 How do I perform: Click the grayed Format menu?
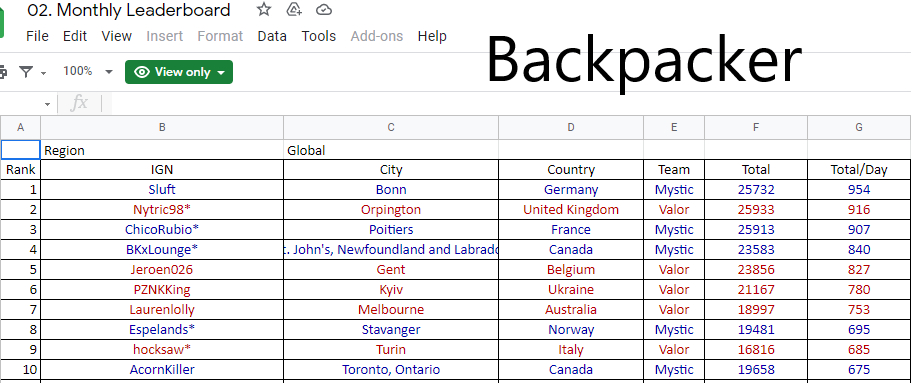(x=220, y=36)
